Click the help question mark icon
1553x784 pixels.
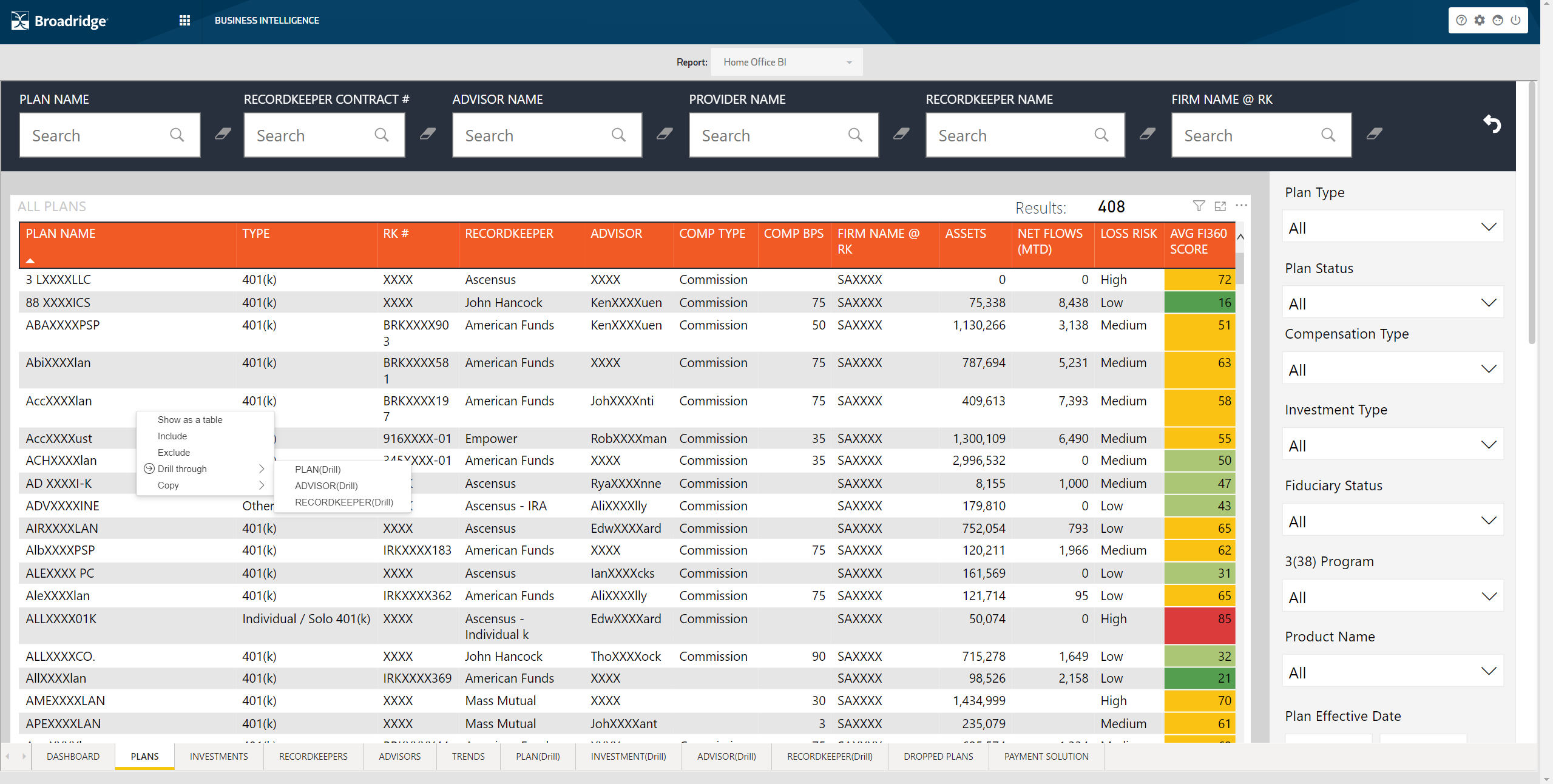(x=1461, y=21)
